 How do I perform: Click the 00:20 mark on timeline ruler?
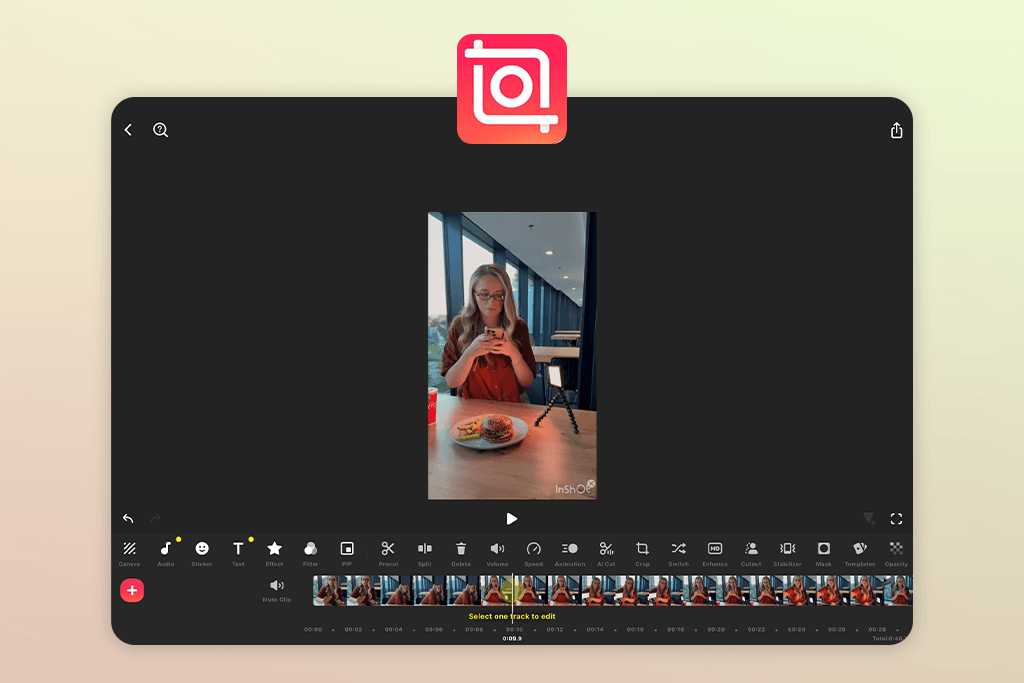tap(716, 629)
